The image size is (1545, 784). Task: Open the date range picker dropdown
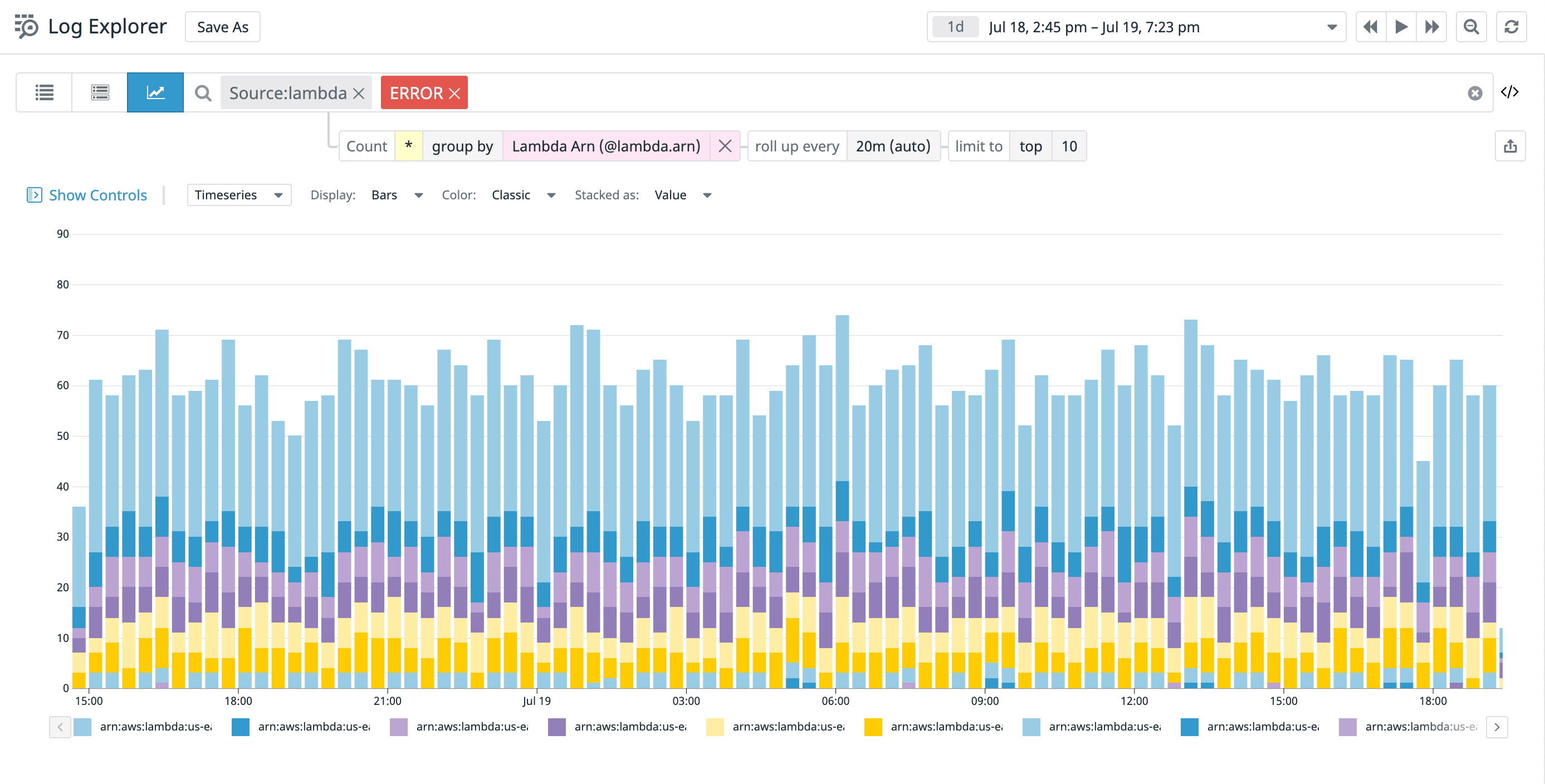click(x=1333, y=26)
